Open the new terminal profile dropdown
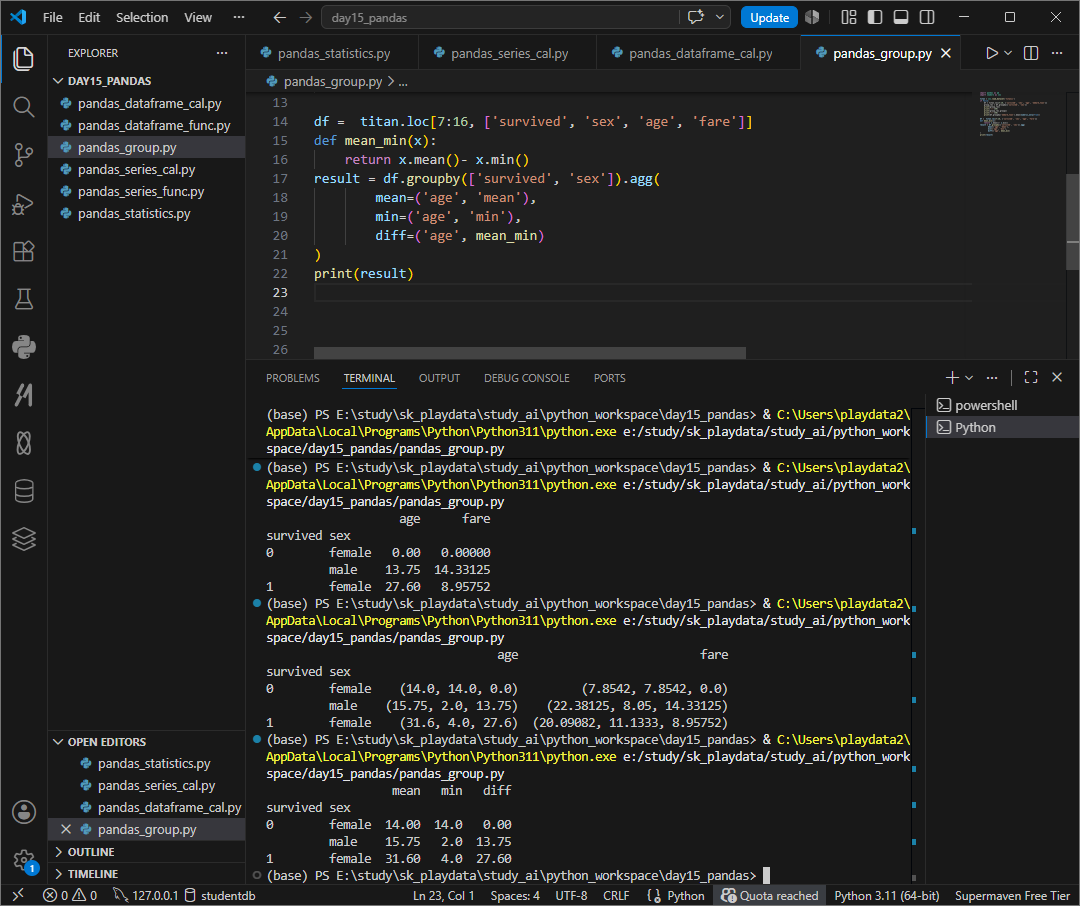The width and height of the screenshot is (1080, 906). tap(969, 378)
